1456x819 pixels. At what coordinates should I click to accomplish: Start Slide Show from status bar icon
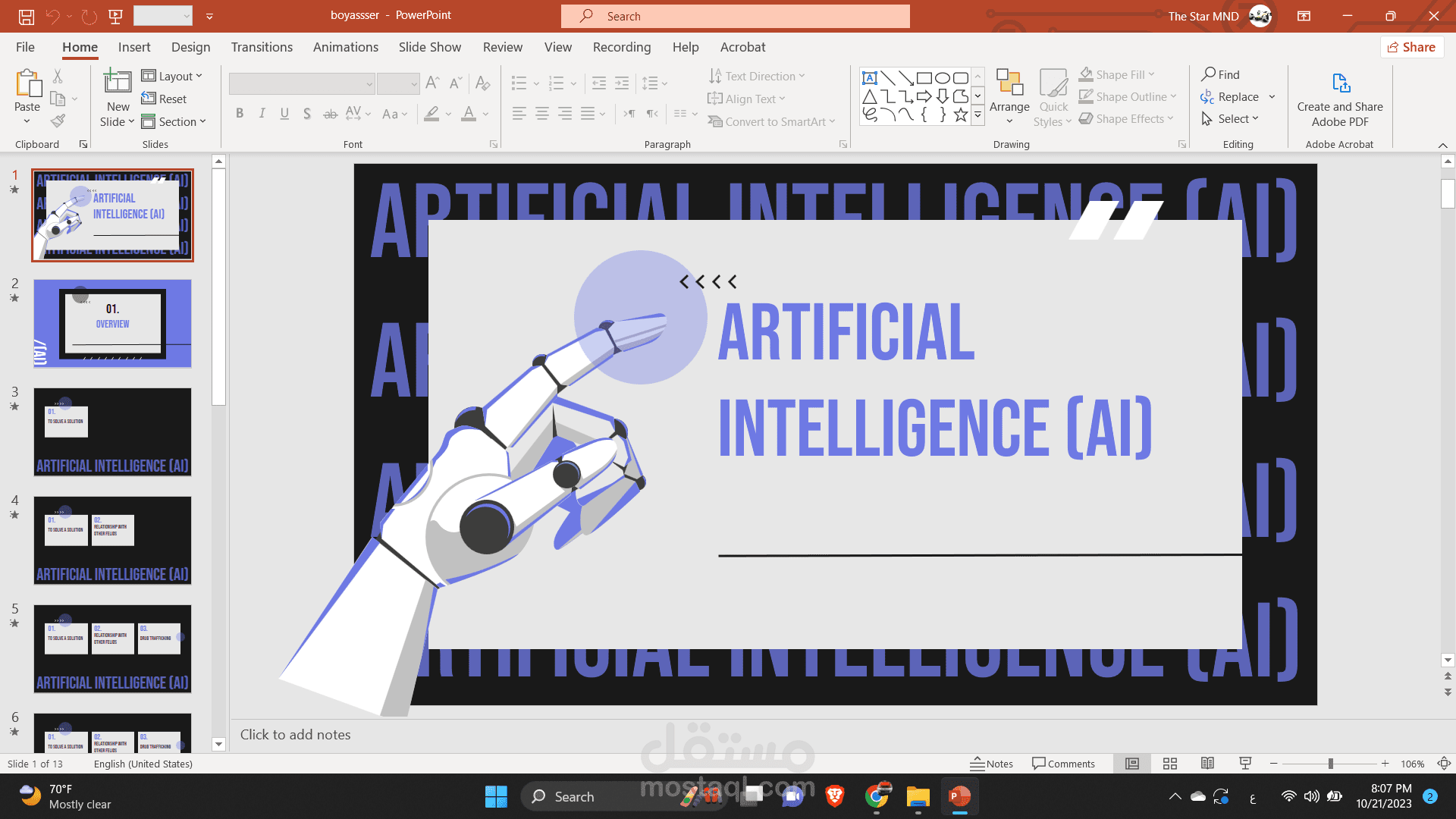click(1245, 764)
